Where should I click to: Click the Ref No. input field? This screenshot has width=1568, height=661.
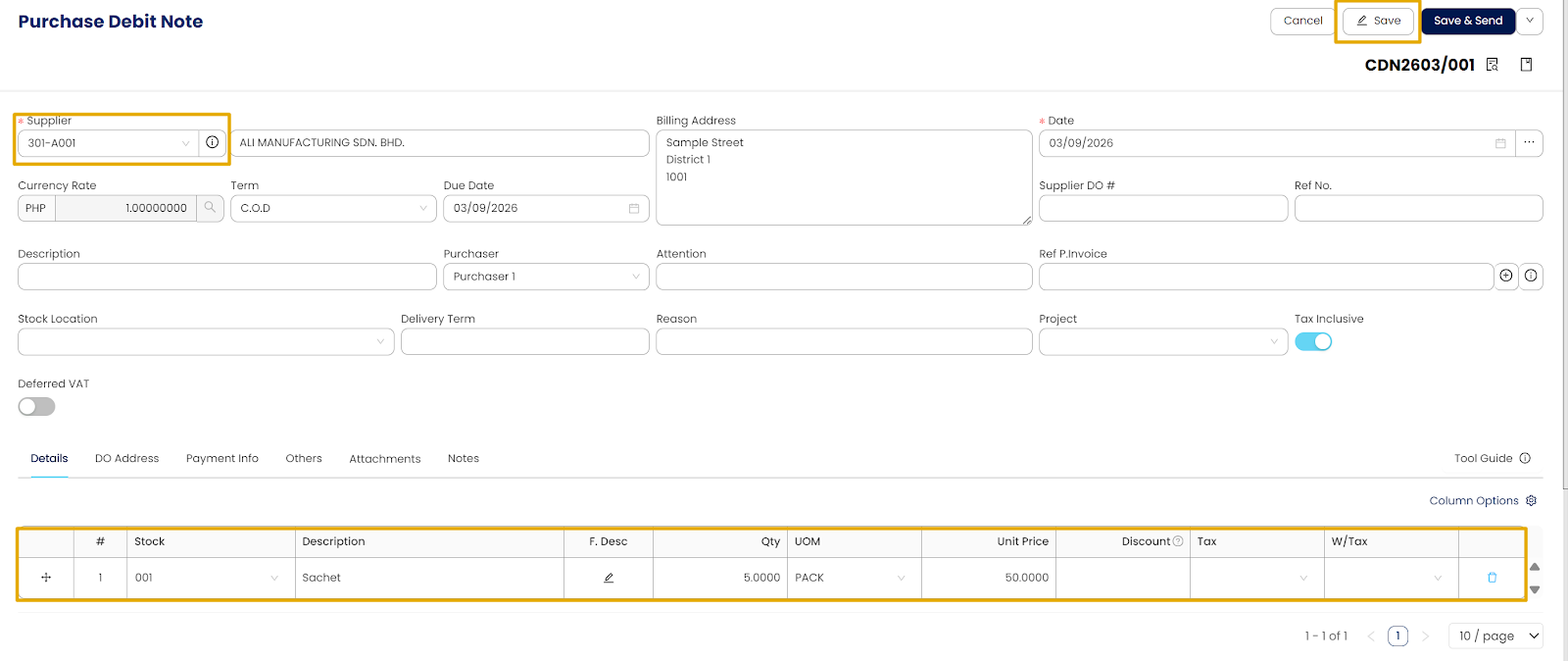[1419, 208]
